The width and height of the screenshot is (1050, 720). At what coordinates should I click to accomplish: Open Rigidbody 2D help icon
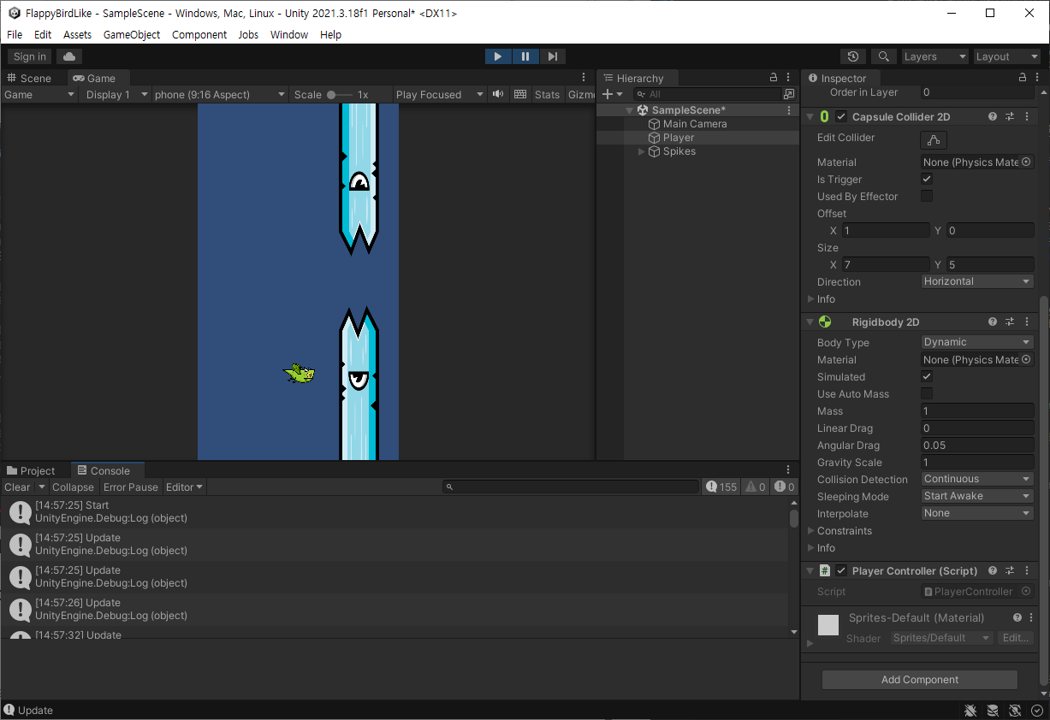coord(992,322)
